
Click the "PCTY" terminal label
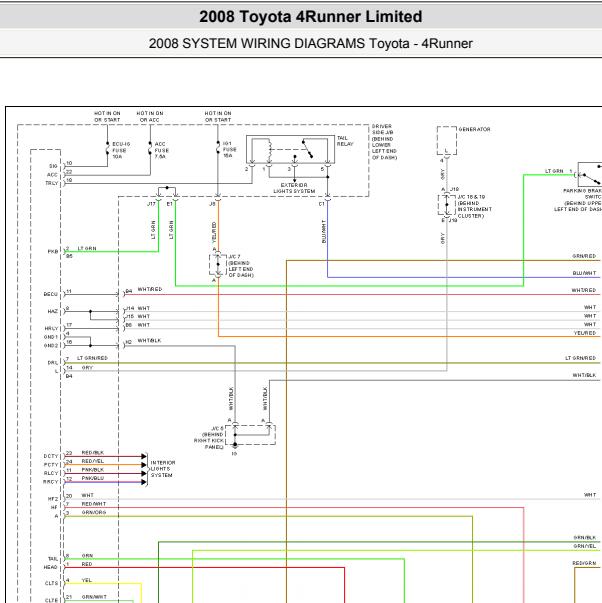51,465
